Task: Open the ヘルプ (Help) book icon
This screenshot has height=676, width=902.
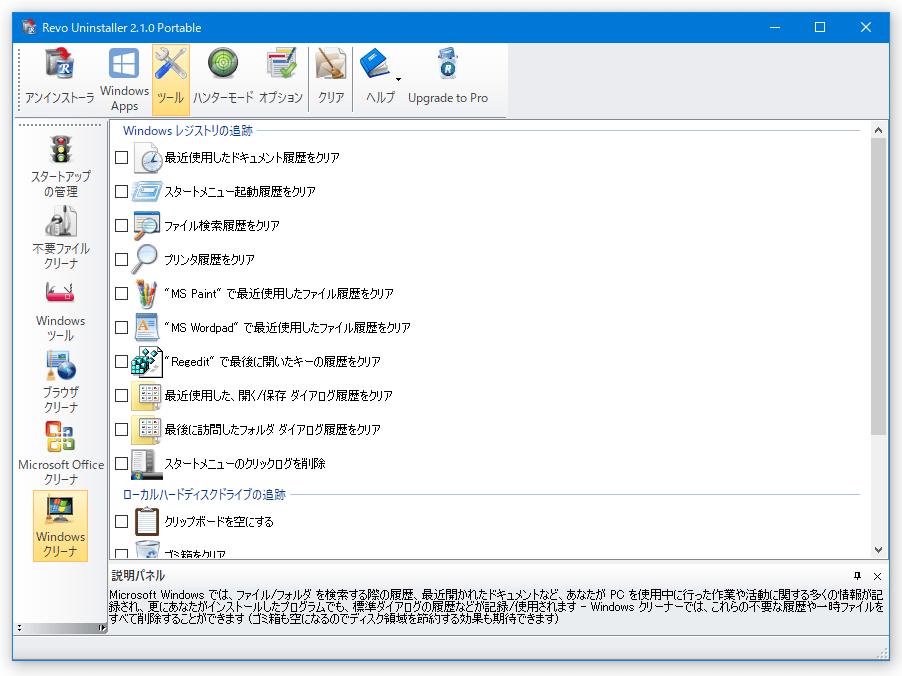Action: (x=375, y=64)
